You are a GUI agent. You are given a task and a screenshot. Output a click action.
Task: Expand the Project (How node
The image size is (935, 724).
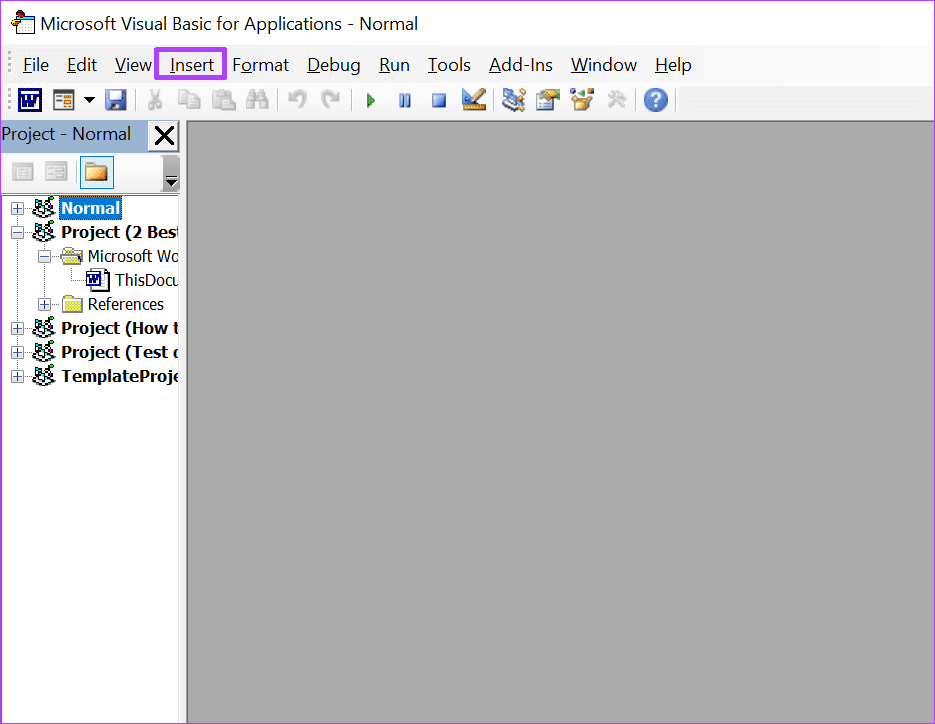click(x=17, y=329)
